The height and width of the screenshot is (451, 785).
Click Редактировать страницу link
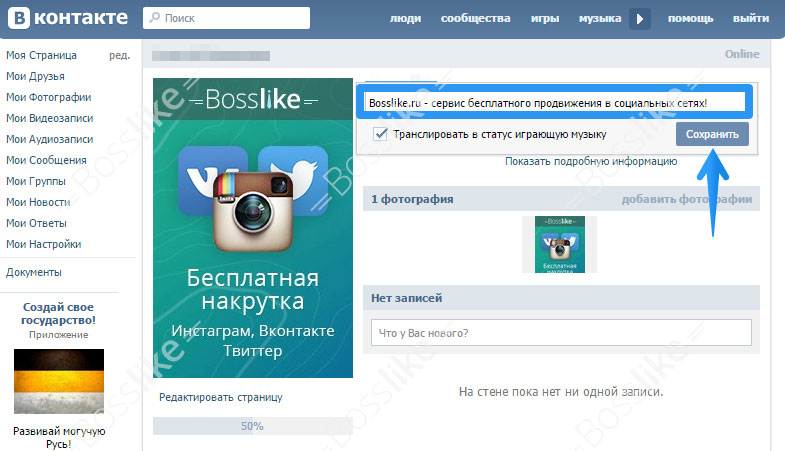pos(221,397)
